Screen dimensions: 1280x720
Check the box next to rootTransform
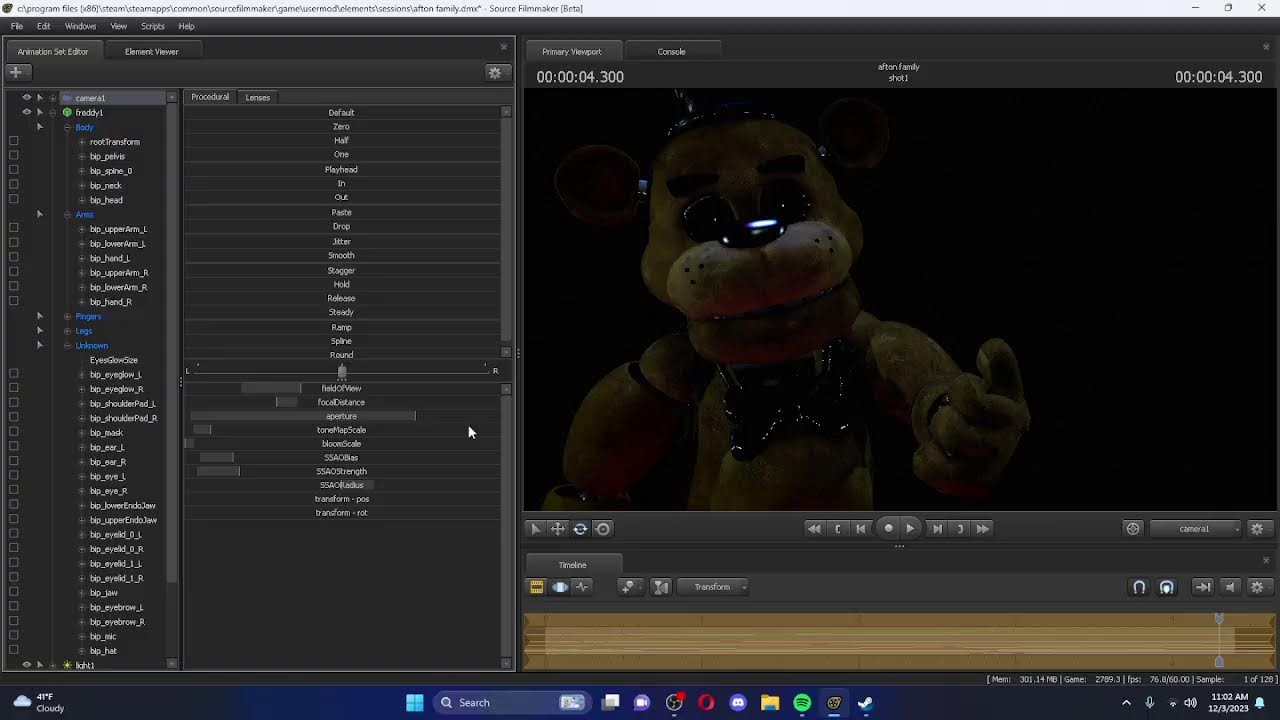coord(13,142)
